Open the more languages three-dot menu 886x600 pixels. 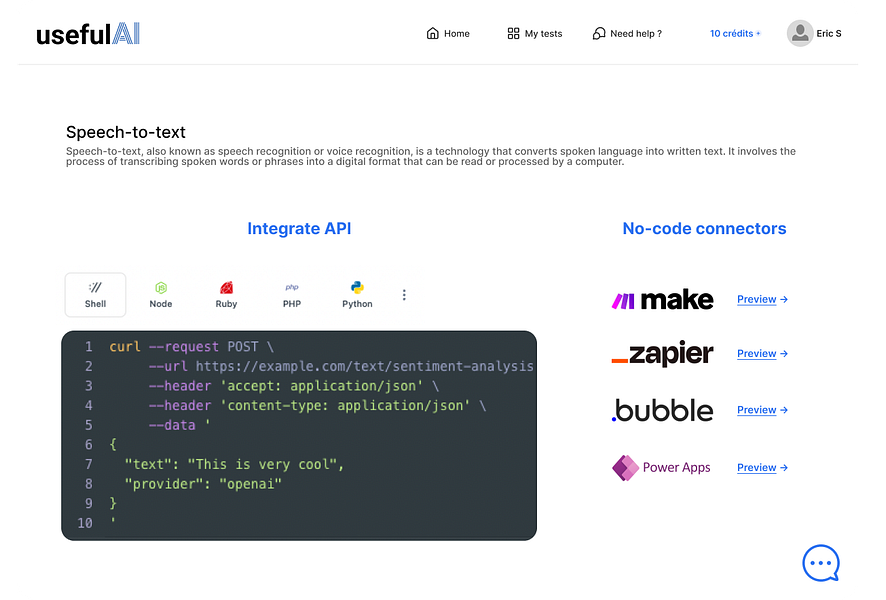tap(404, 295)
